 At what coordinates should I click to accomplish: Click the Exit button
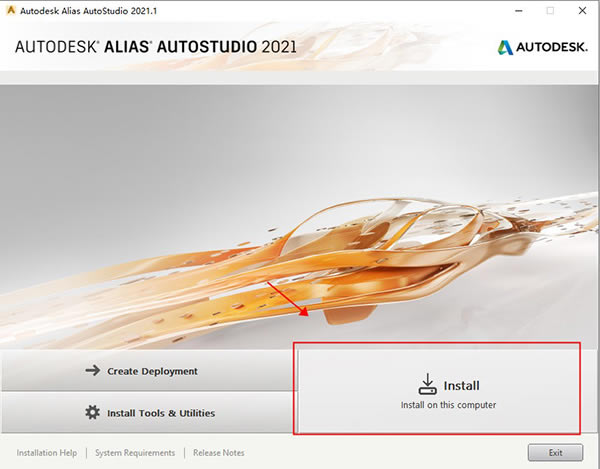point(555,453)
